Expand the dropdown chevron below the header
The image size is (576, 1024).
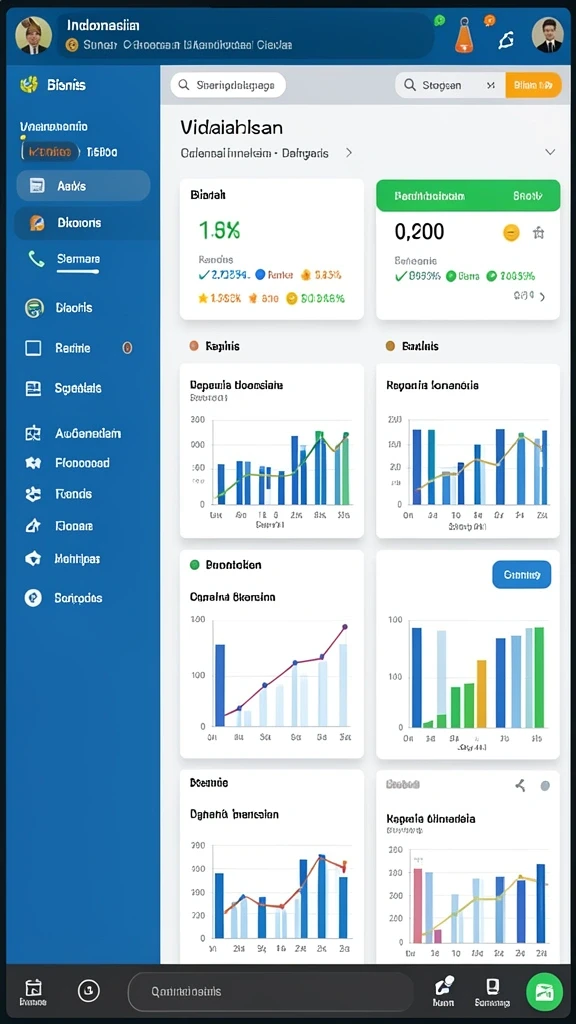tap(550, 152)
